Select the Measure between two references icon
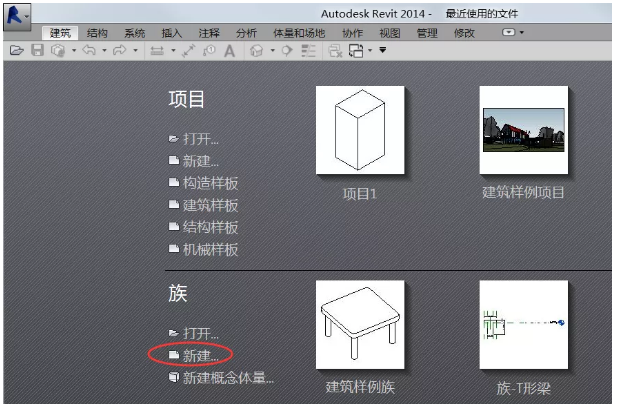618x407 pixels. click(x=157, y=50)
